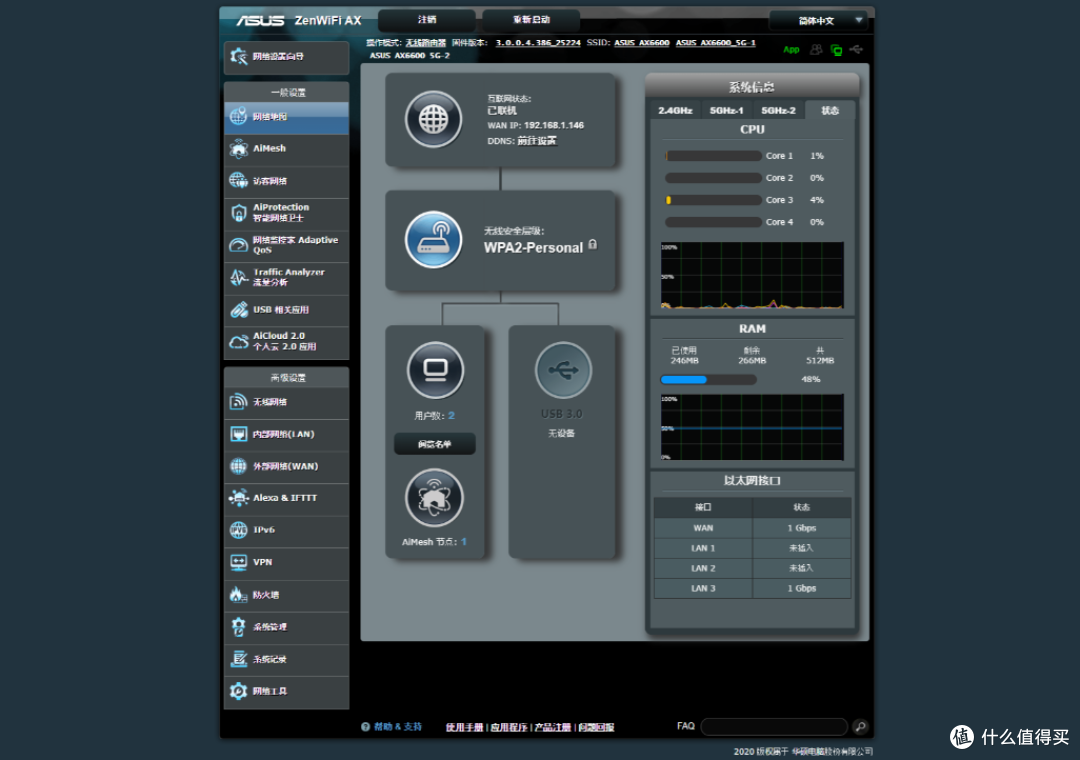The width and height of the screenshot is (1080, 760).
Task: Click the RAM usage graph
Action: [752, 427]
